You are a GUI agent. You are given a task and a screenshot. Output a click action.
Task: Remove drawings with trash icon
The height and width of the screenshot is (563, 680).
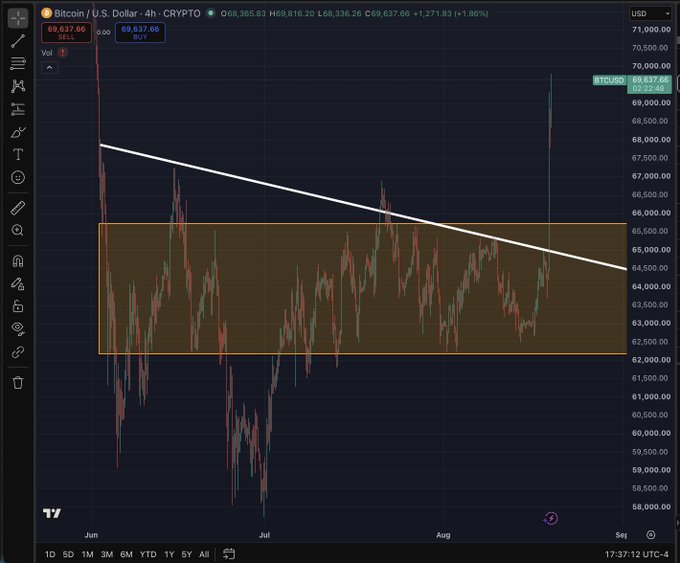point(18,383)
